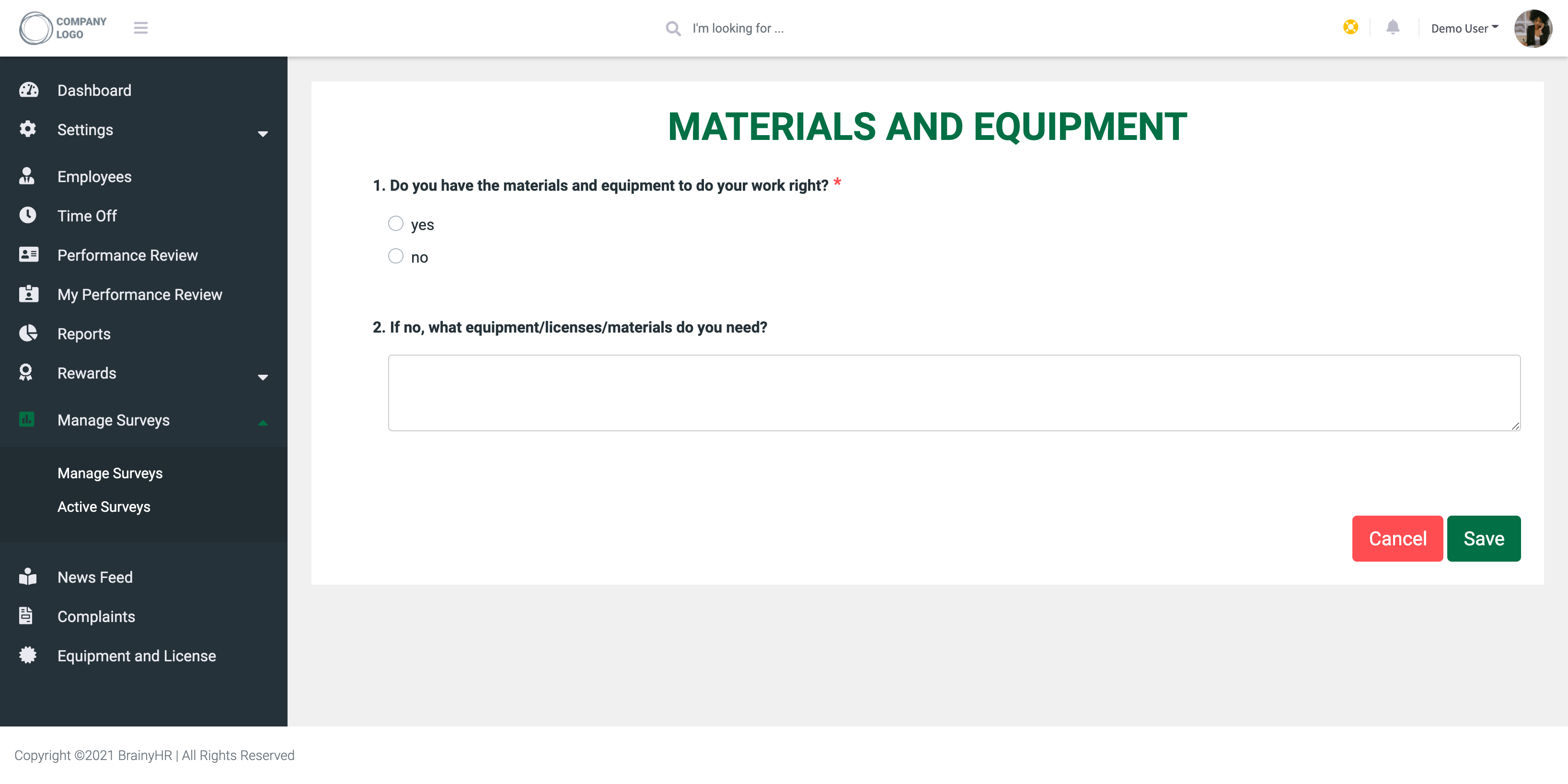Screen dimensions: 1568x784
Task: Click the Time Off clock icon
Action: click(28, 215)
